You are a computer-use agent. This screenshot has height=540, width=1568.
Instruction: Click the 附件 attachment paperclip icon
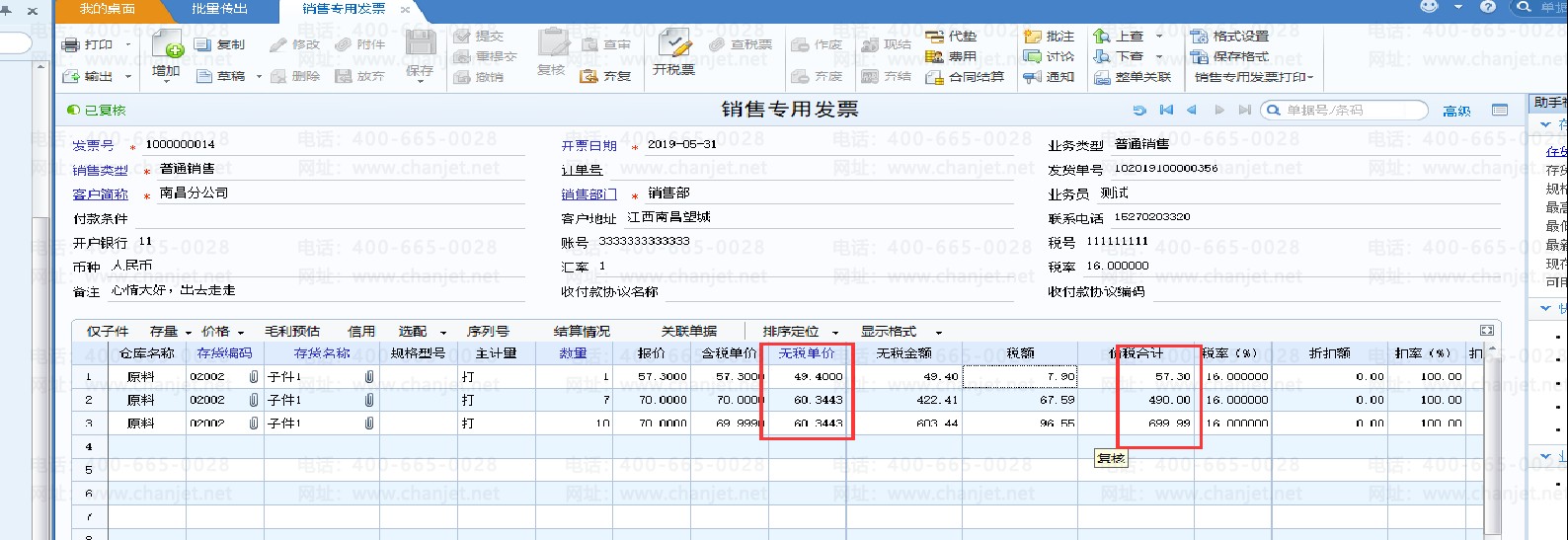344,44
